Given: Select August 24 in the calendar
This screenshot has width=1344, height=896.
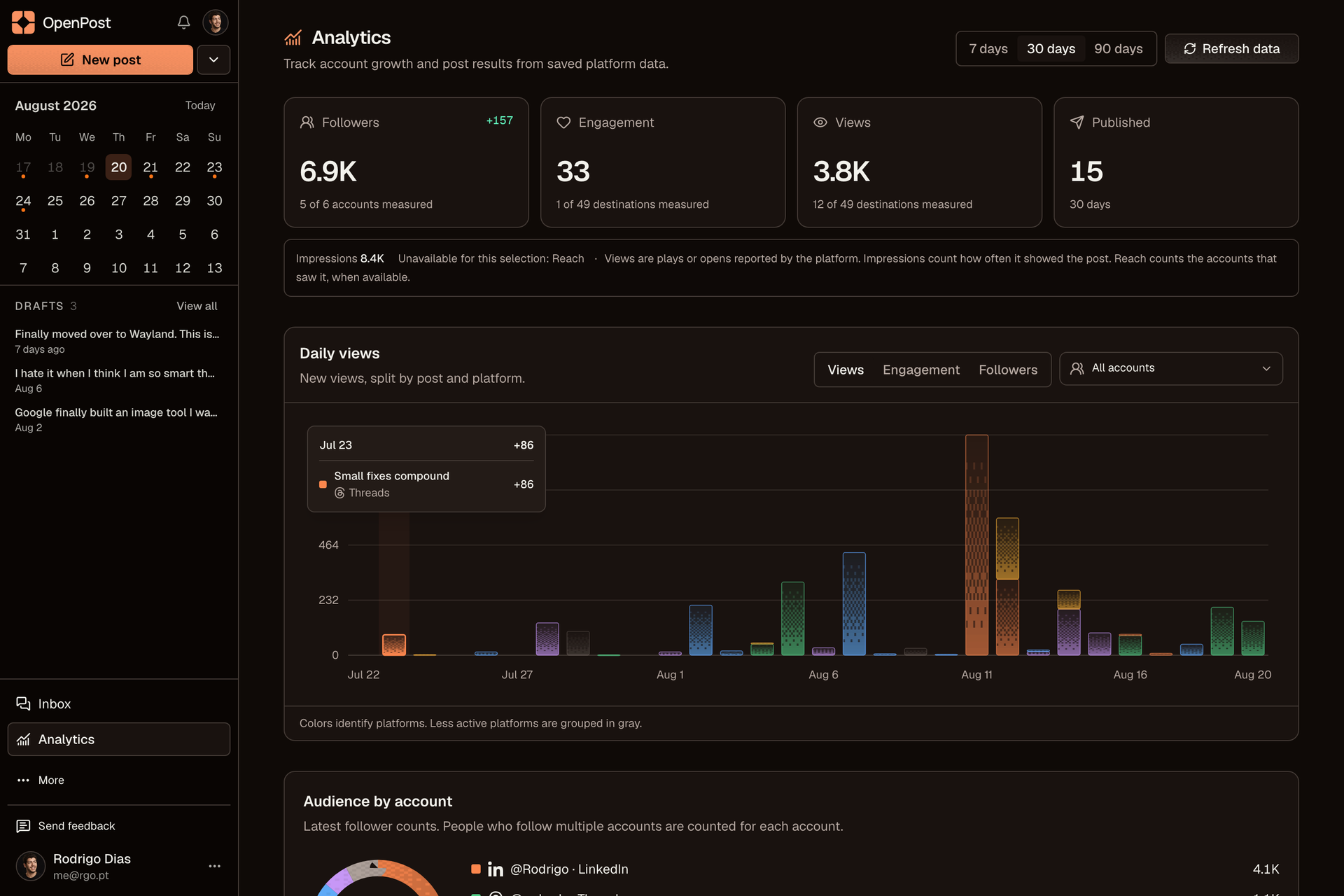Looking at the screenshot, I should pos(23,201).
